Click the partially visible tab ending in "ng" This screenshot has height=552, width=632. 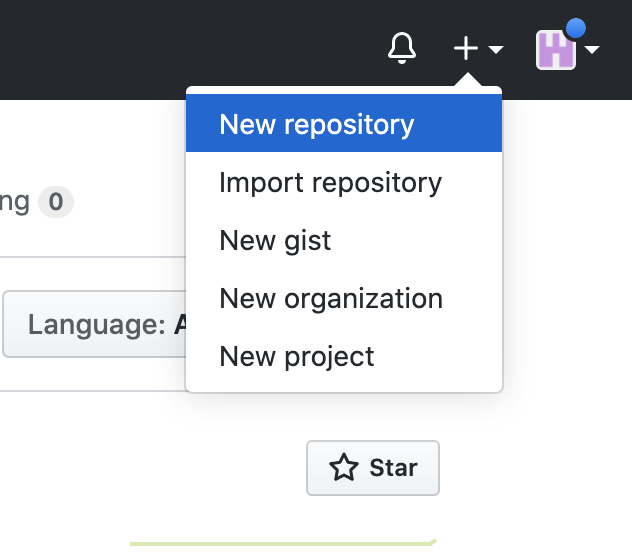pyautogui.click(x=14, y=203)
